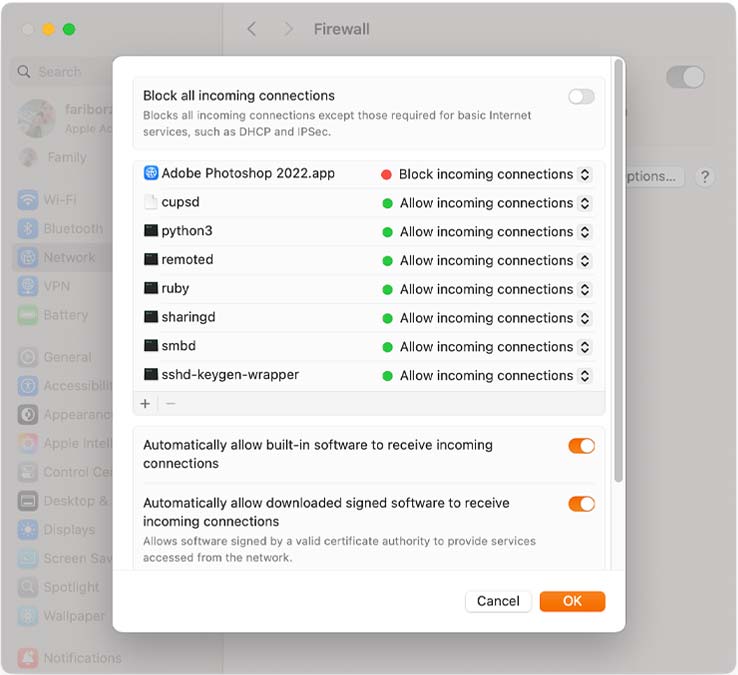738x675 pixels.
Task: Enable Block all incoming connections toggle
Action: point(581,96)
